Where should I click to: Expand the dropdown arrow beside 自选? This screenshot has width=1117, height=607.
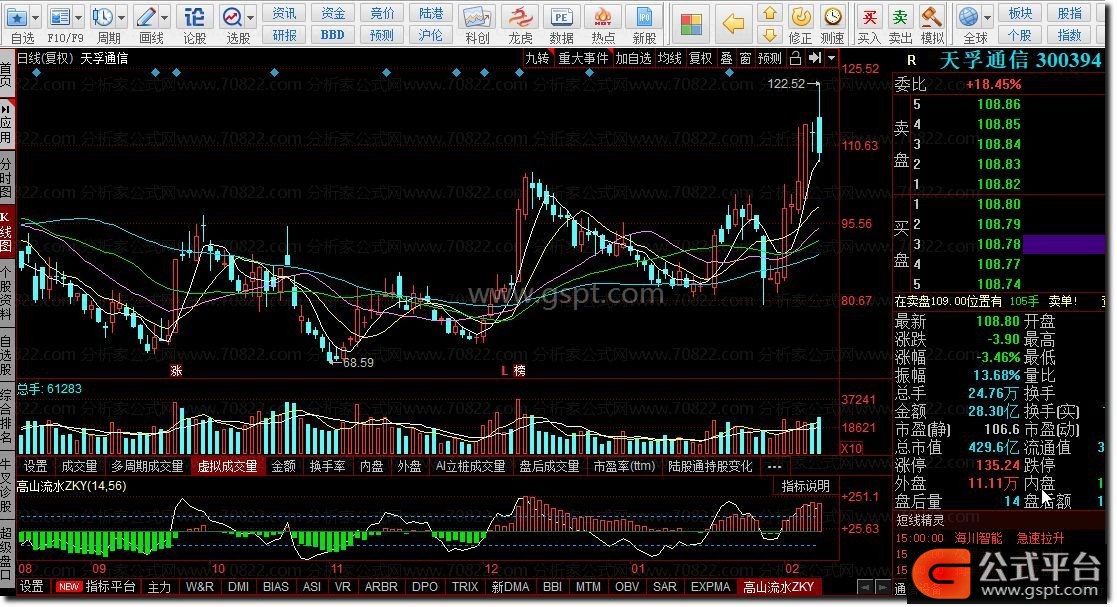pyautogui.click(x=35, y=17)
